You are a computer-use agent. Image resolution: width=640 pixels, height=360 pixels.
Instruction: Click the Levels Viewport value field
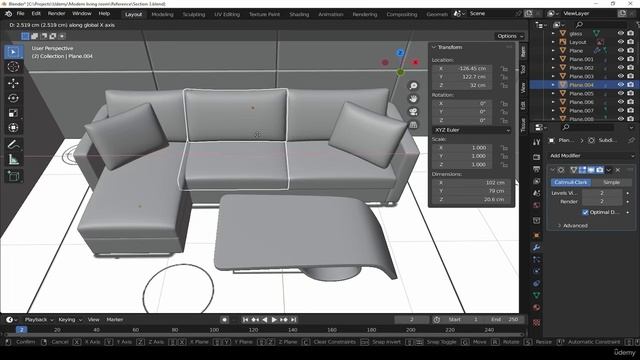coord(602,193)
